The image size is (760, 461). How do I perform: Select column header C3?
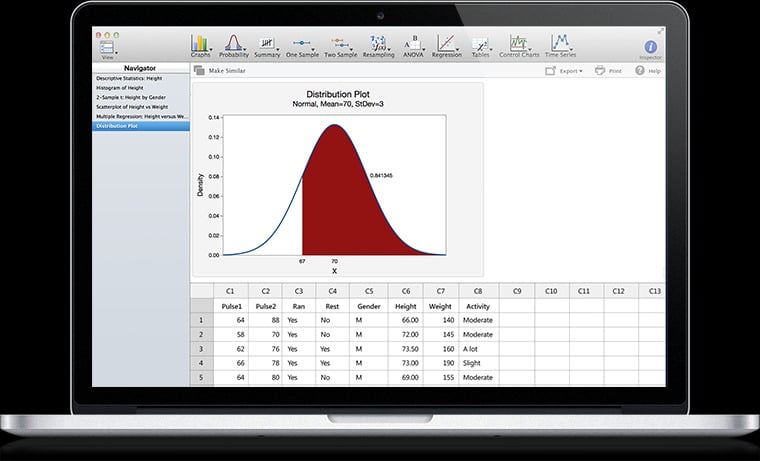coord(299,291)
